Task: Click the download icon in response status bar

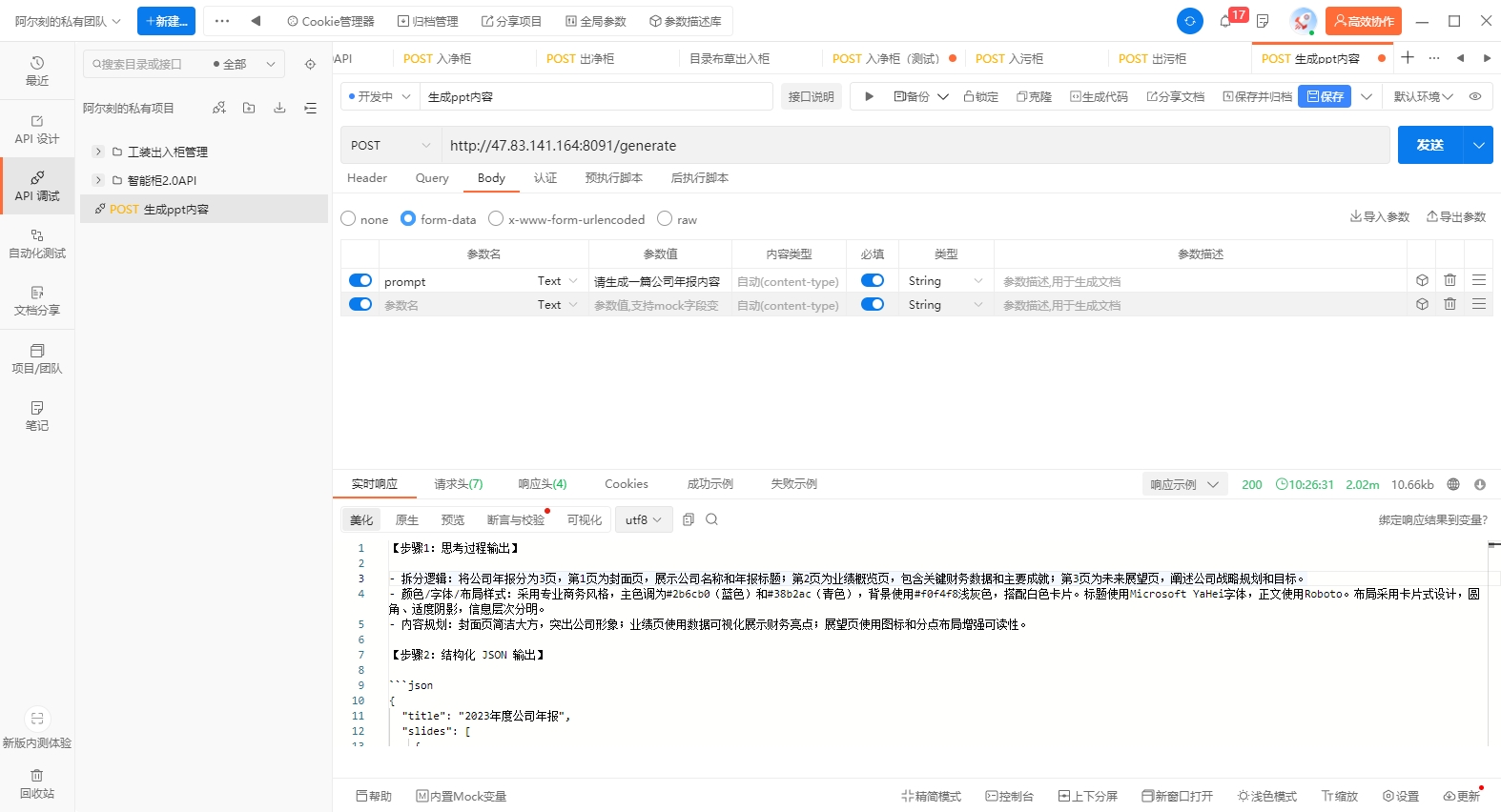Action: 1480,484
